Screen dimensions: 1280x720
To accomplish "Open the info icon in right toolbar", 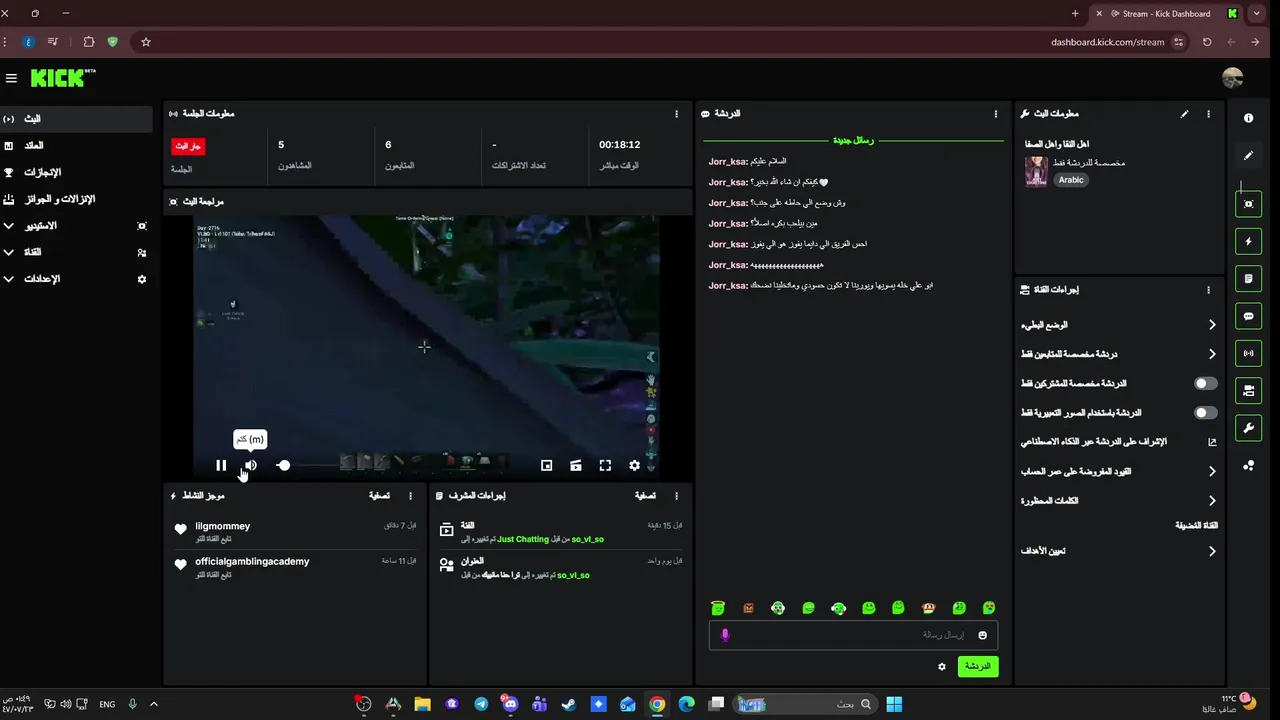I will (1248, 118).
